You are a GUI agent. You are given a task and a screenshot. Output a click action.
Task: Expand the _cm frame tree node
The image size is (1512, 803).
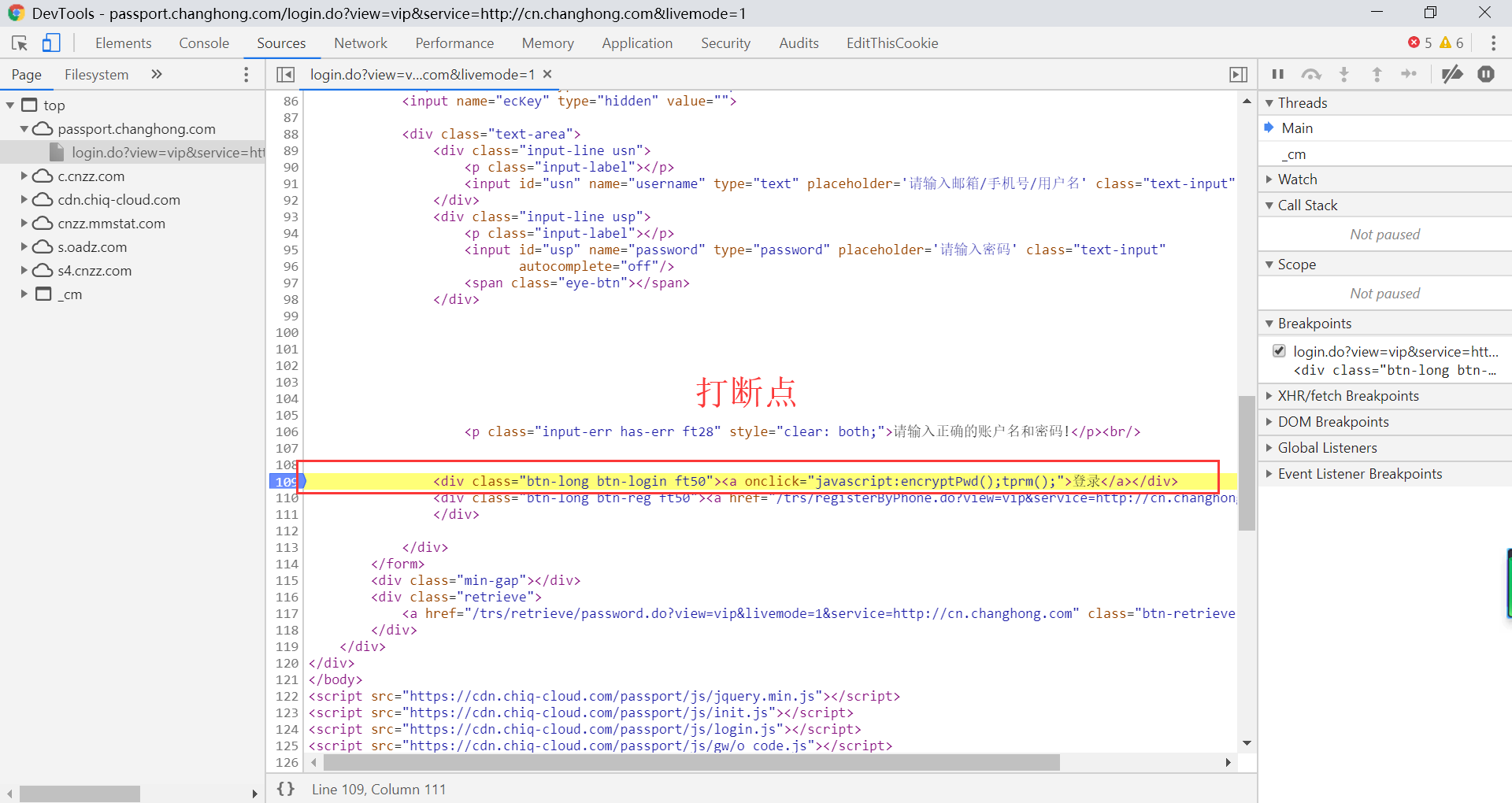tap(24, 294)
